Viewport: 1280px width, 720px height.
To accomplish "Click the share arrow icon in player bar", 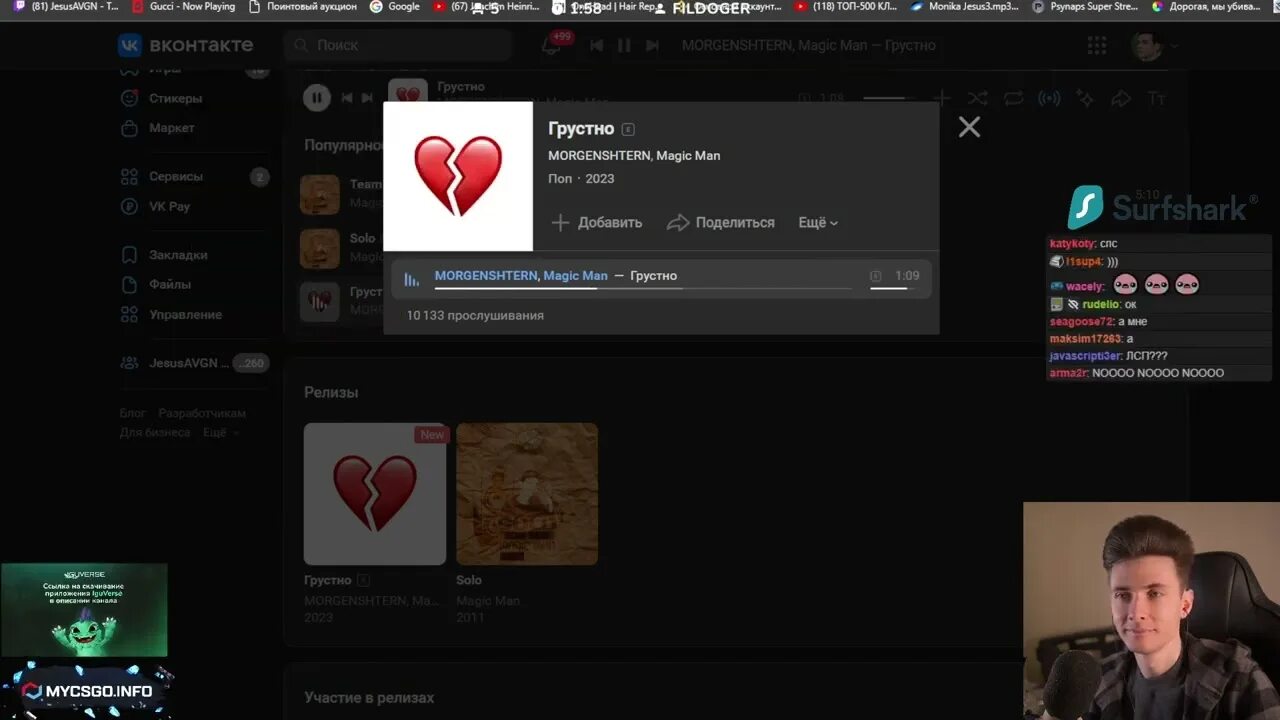I will pyautogui.click(x=1121, y=98).
